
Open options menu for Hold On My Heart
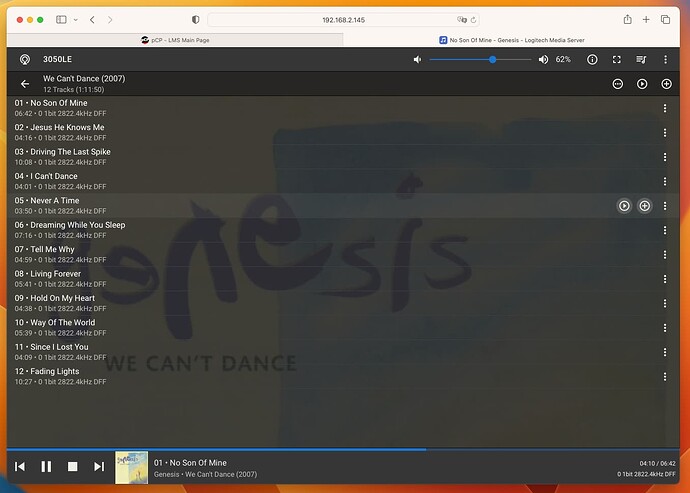pos(665,303)
